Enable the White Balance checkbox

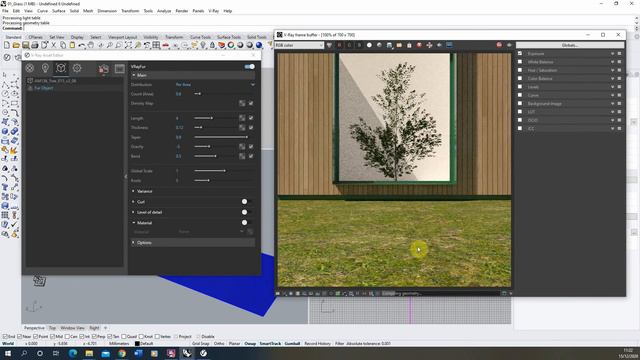[520, 62]
